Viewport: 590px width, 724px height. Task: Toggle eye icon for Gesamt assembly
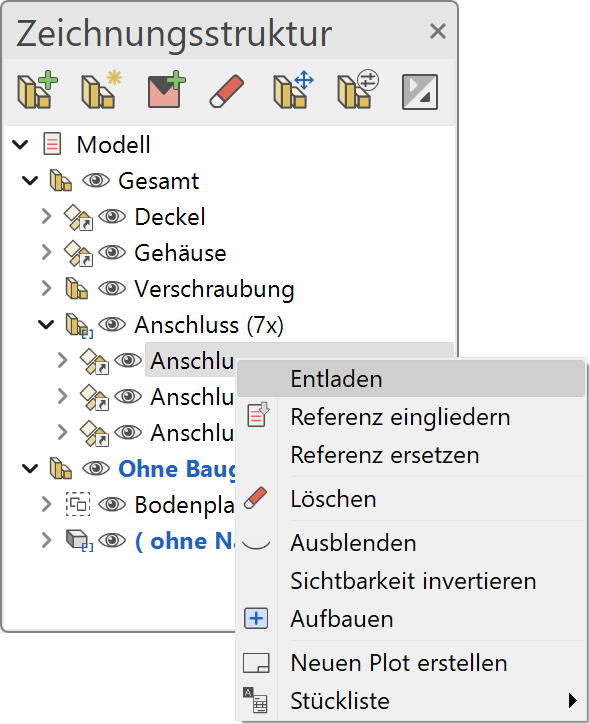click(x=96, y=180)
